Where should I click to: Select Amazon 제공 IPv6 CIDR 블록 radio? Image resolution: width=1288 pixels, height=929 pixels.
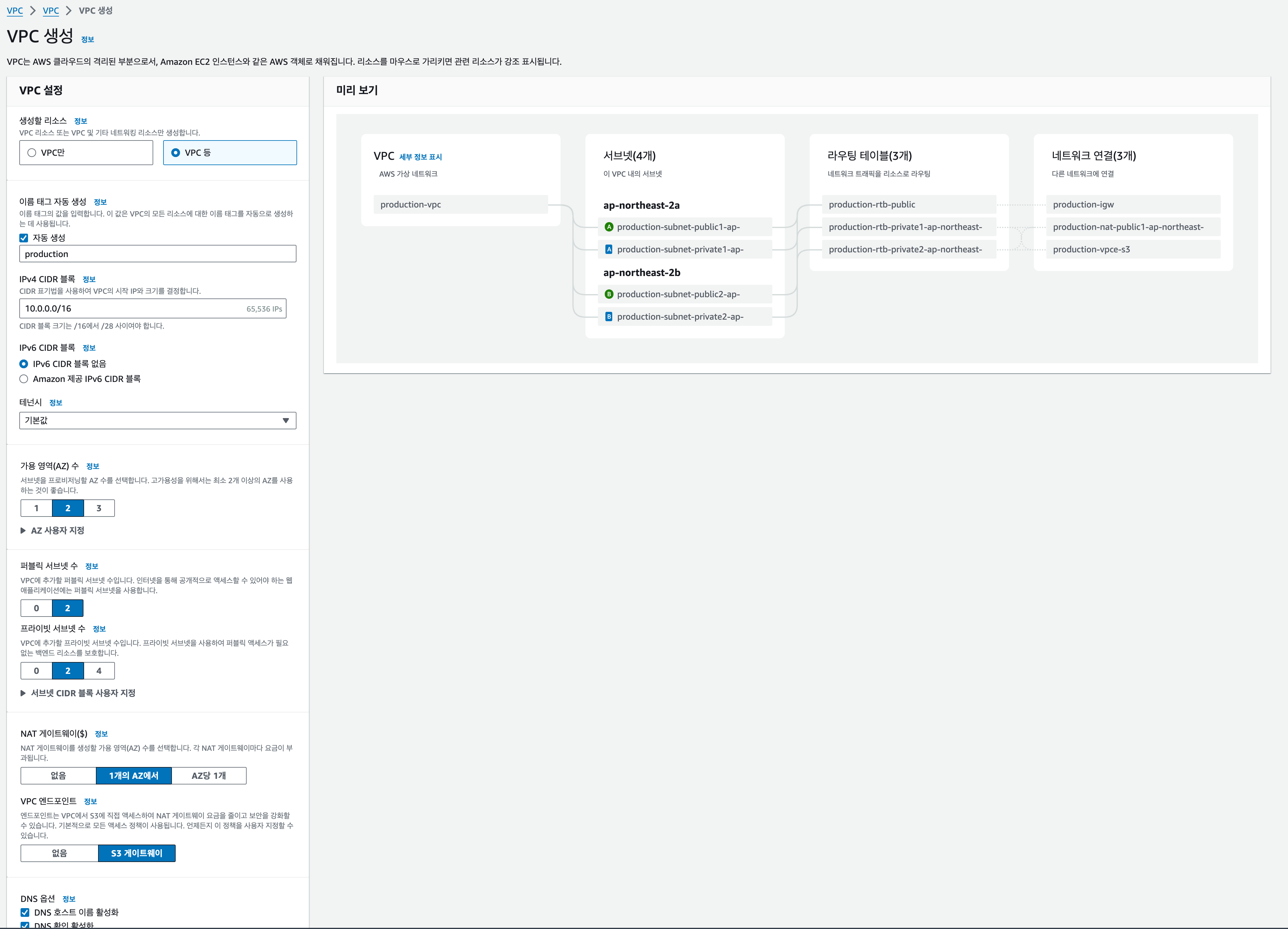click(x=24, y=379)
